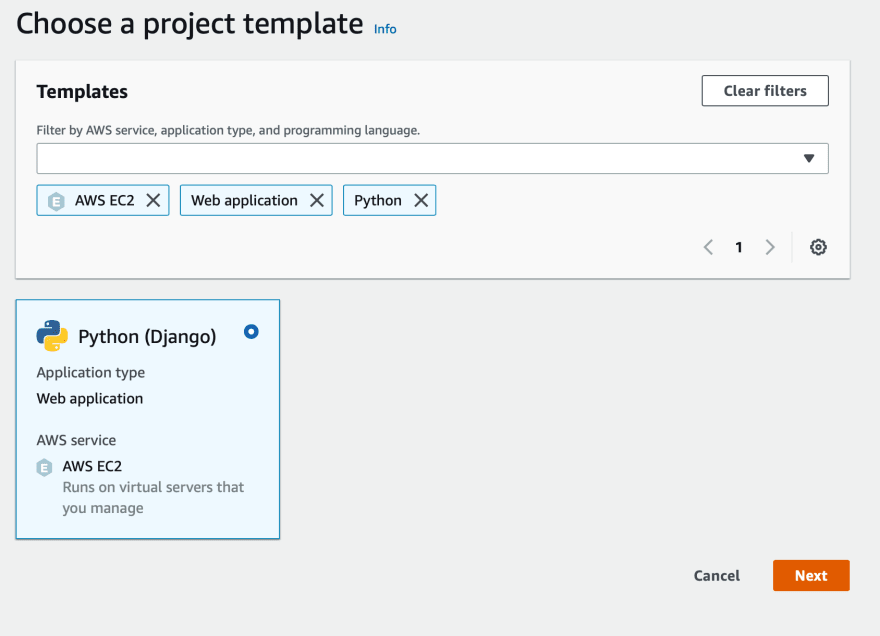
Task: Click the Cancel button
Action: [x=717, y=575]
